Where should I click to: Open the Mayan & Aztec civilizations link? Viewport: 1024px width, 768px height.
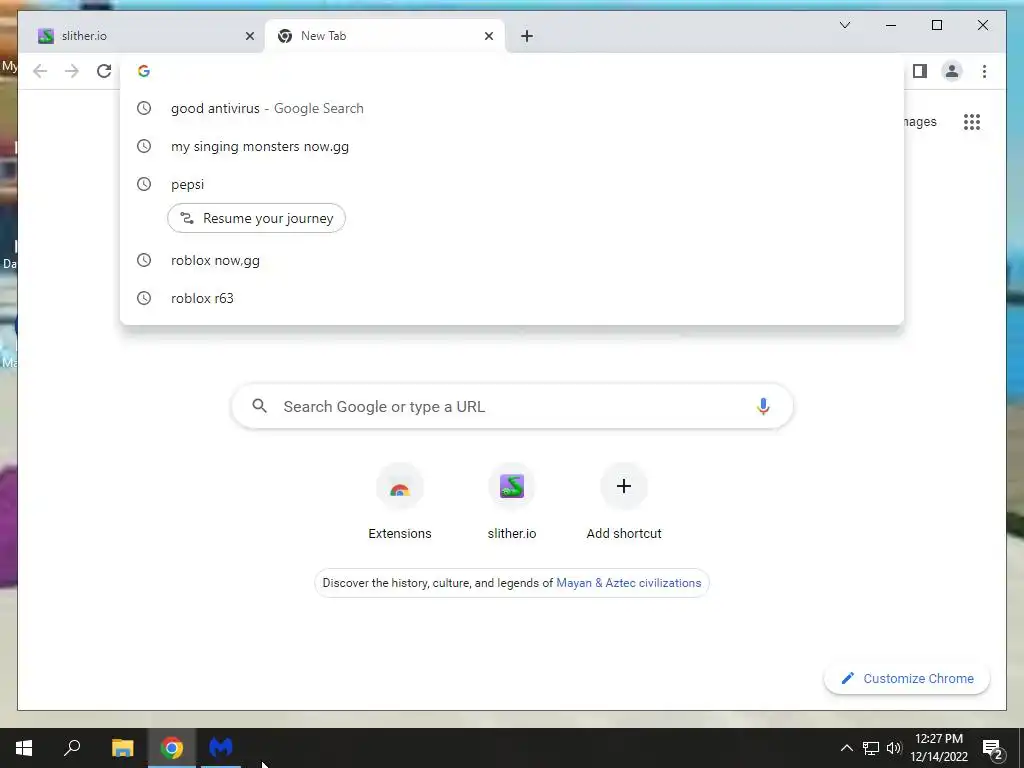[628, 583]
